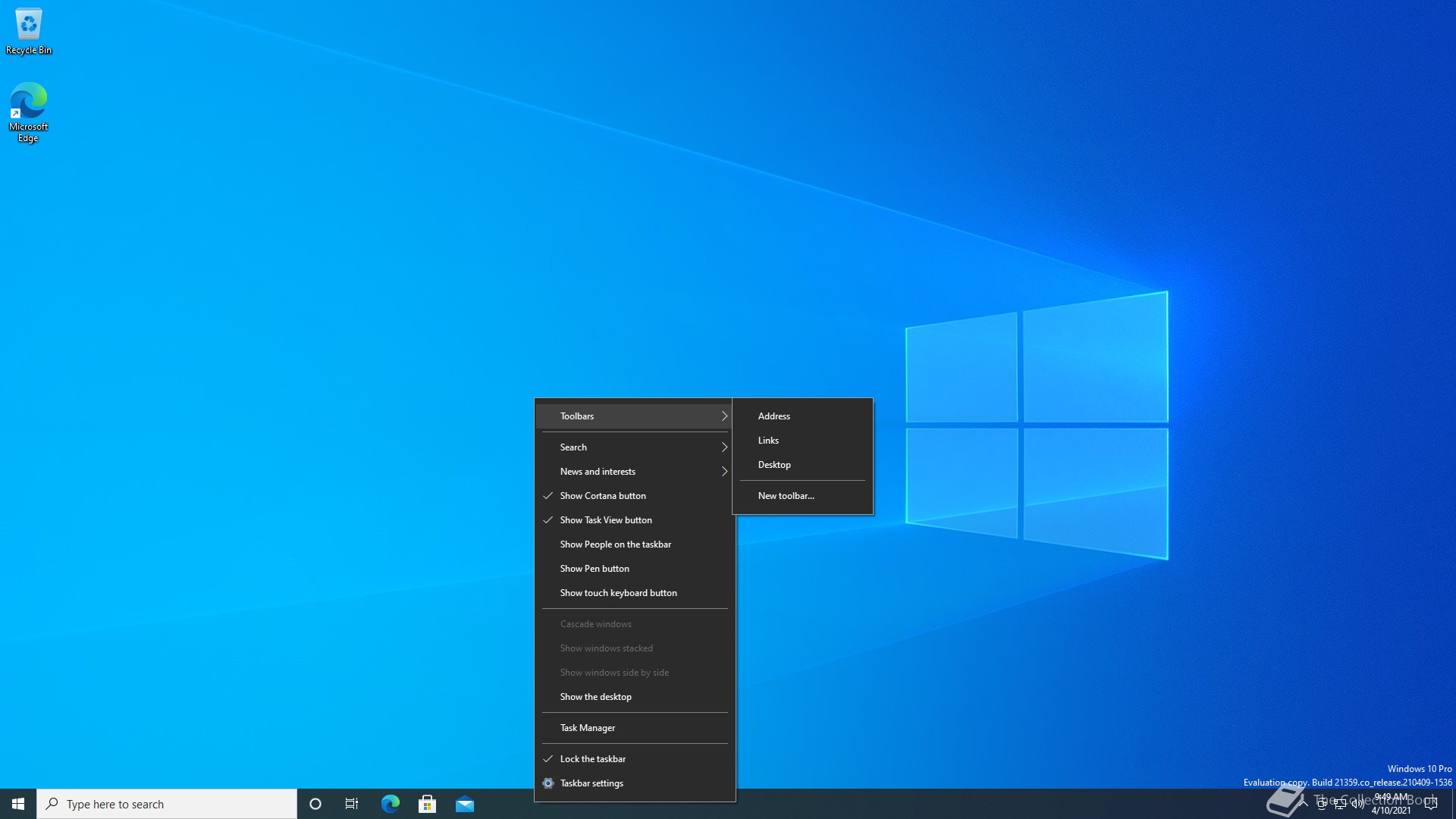Enable Show Pen button
Image resolution: width=1456 pixels, height=819 pixels.
pos(635,569)
